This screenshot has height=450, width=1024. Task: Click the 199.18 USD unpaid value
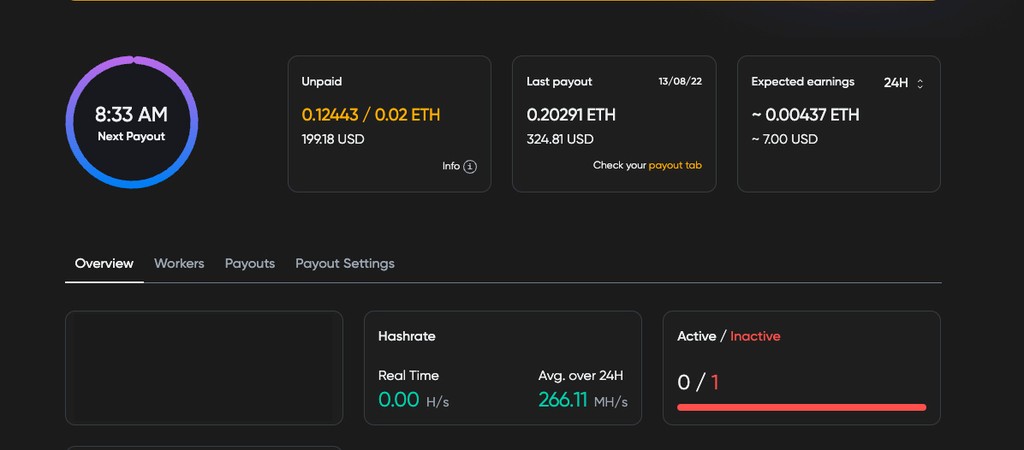[x=333, y=140]
